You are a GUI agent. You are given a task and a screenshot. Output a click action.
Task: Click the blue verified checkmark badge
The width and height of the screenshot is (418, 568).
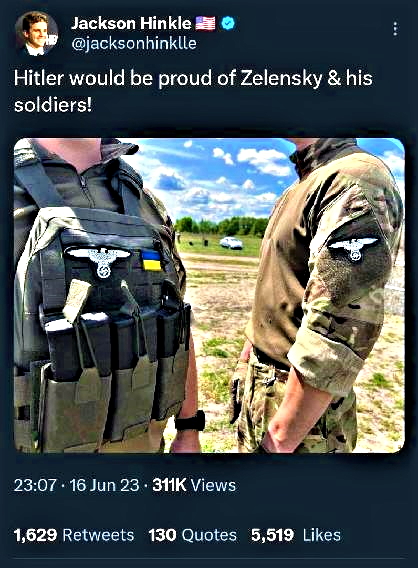click(x=228, y=24)
